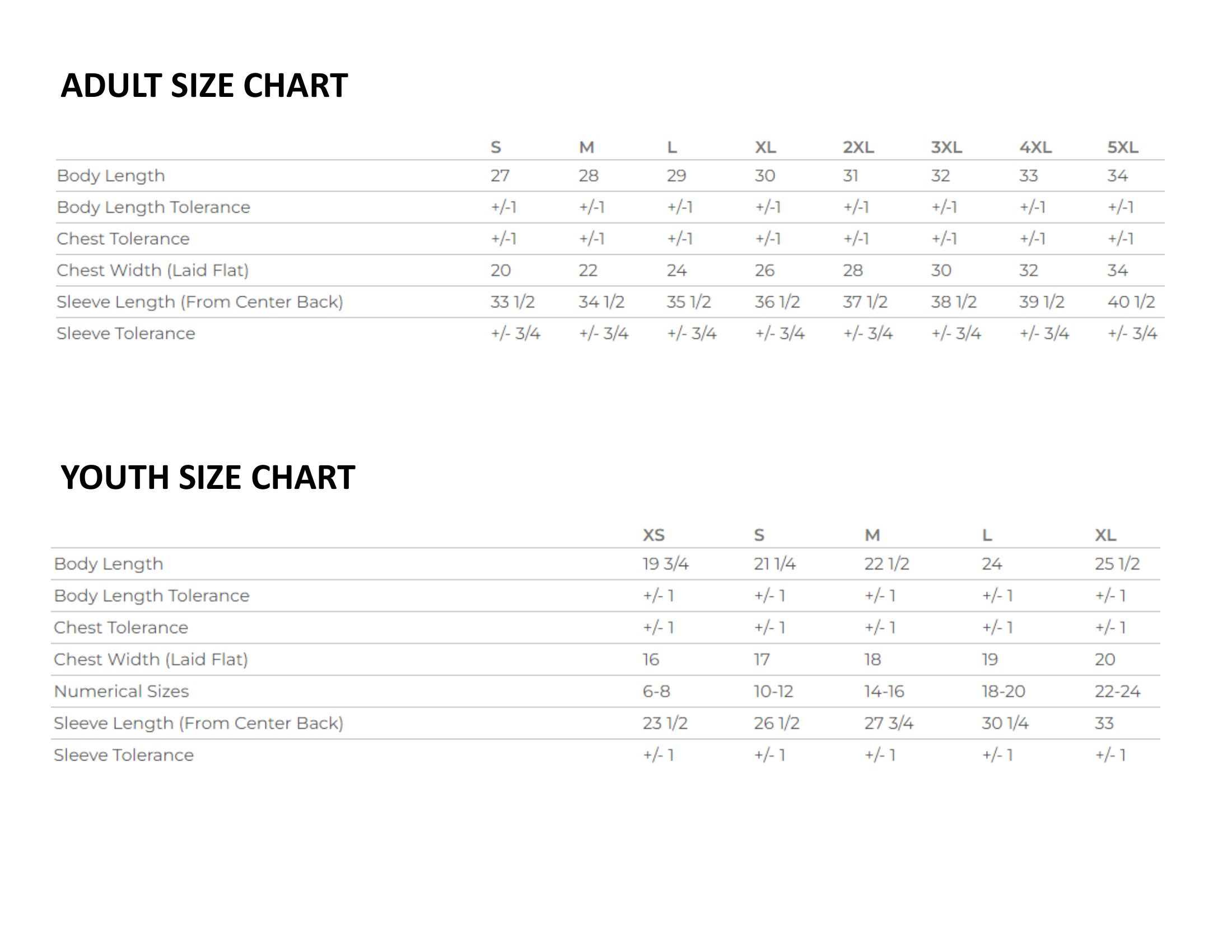Click the YOUTH SIZE CHART heading
This screenshot has height=952, width=1232.
(x=208, y=478)
